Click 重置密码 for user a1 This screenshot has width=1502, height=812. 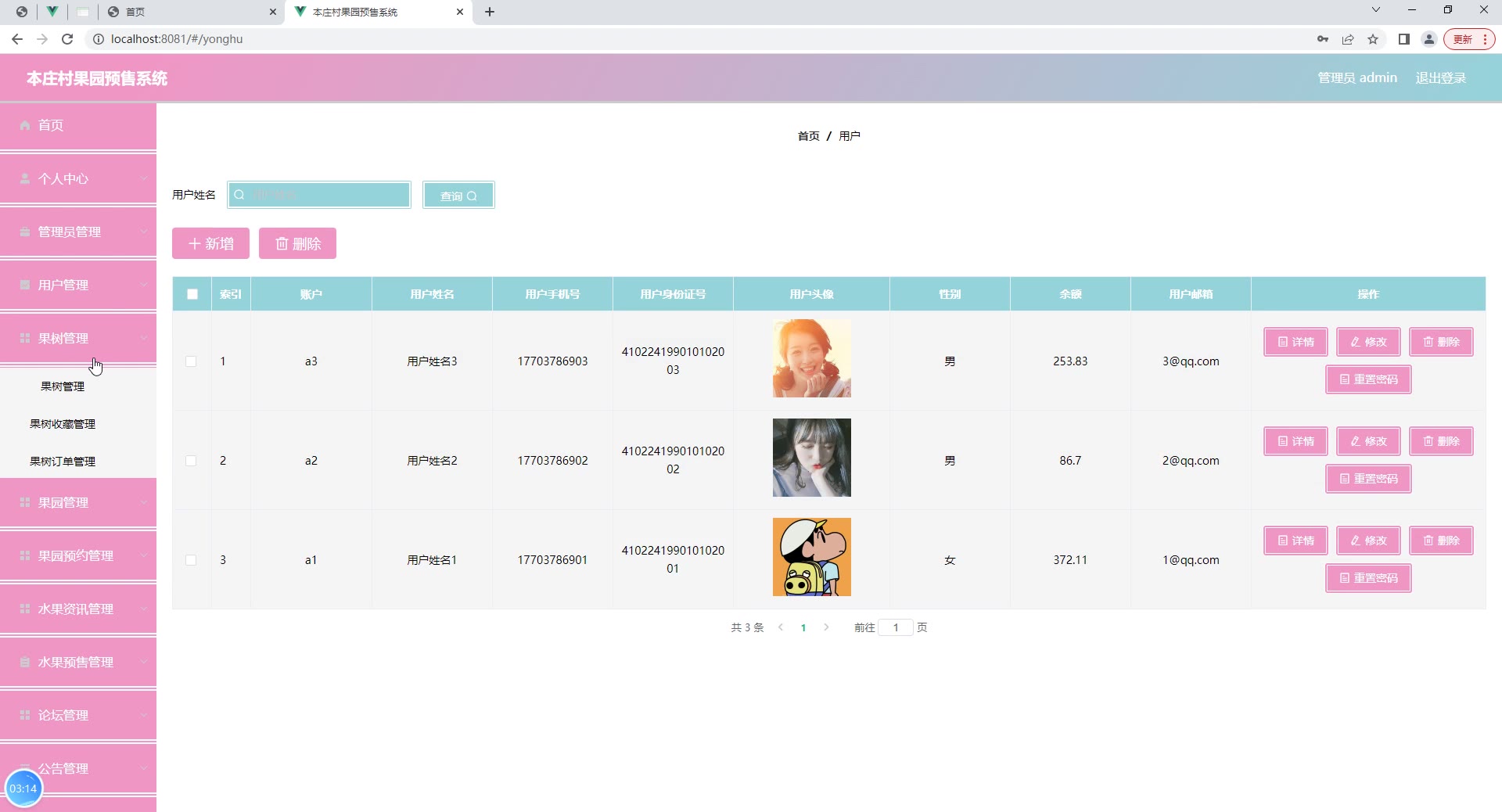[1368, 578]
